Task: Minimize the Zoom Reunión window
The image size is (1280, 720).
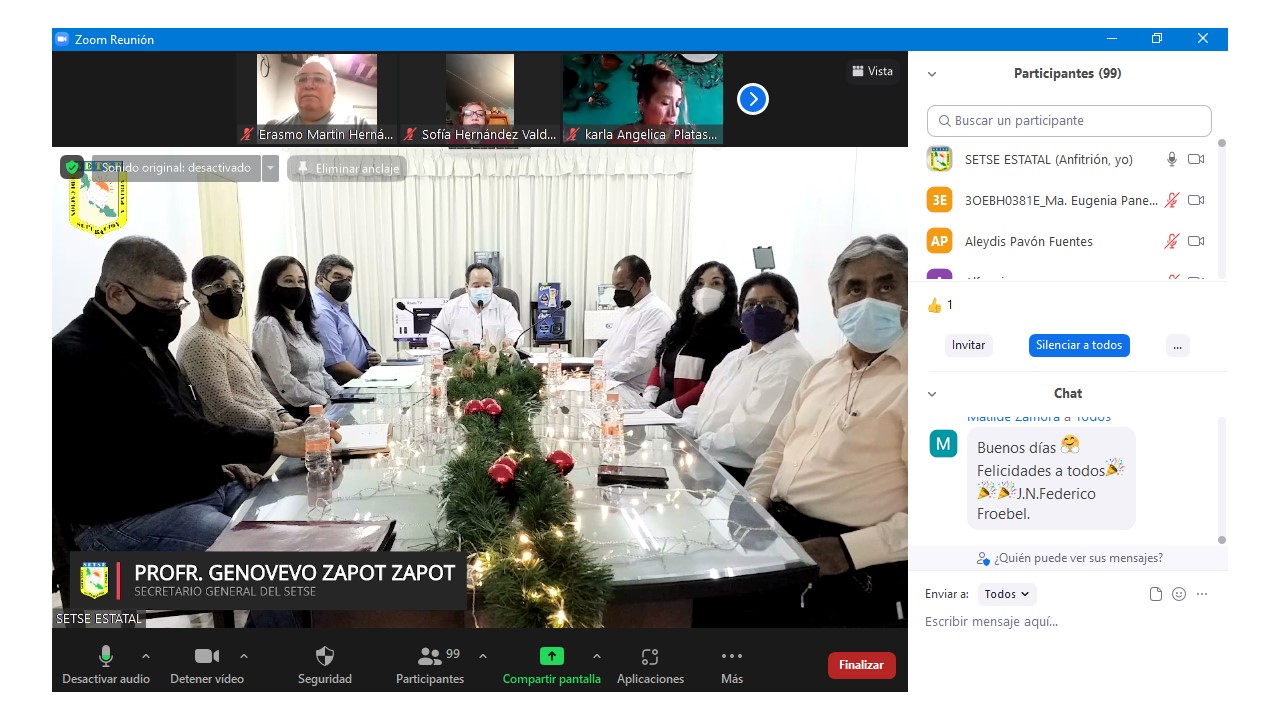Action: point(1112,39)
